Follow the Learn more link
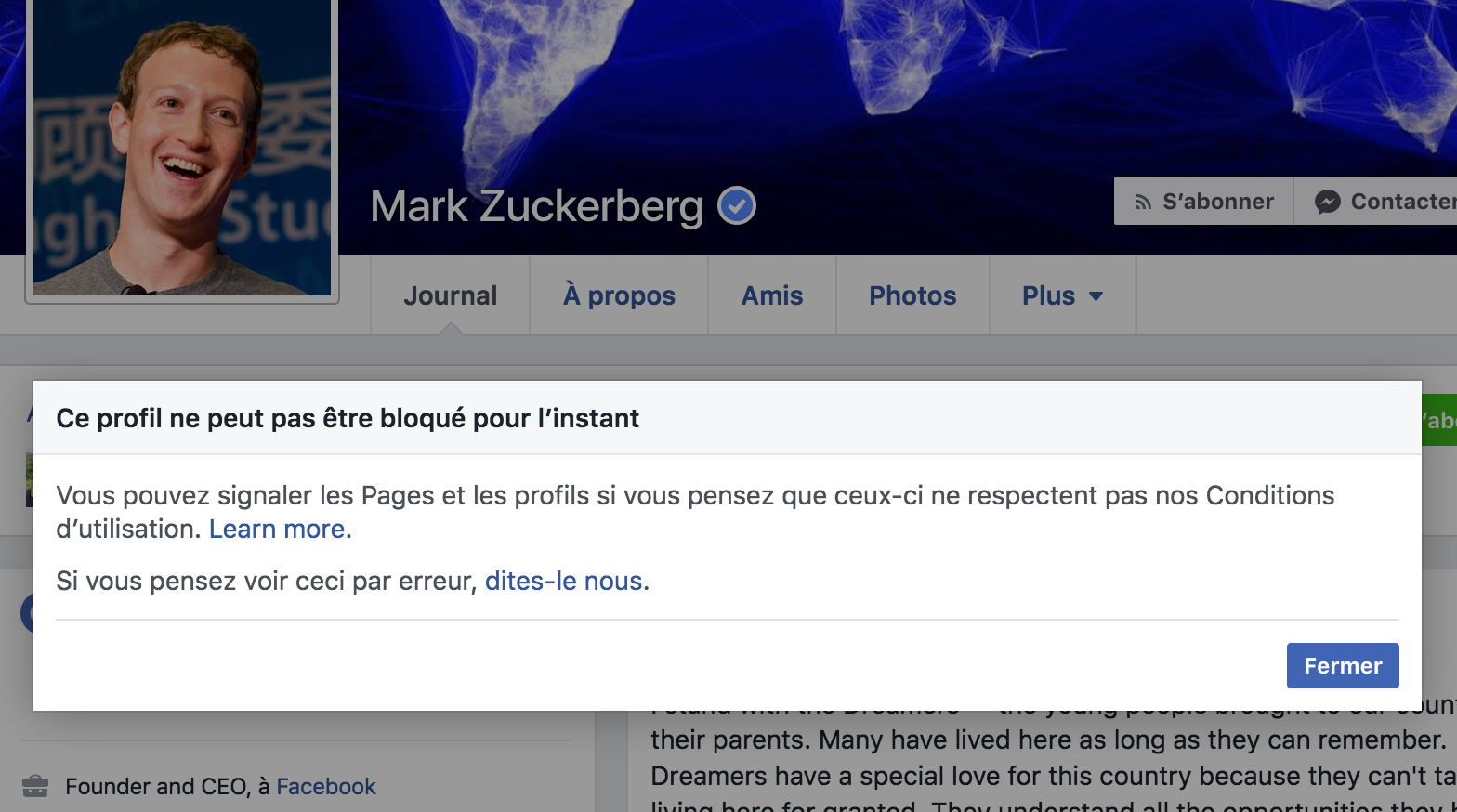Screen dimensions: 1457x812 coord(280,529)
